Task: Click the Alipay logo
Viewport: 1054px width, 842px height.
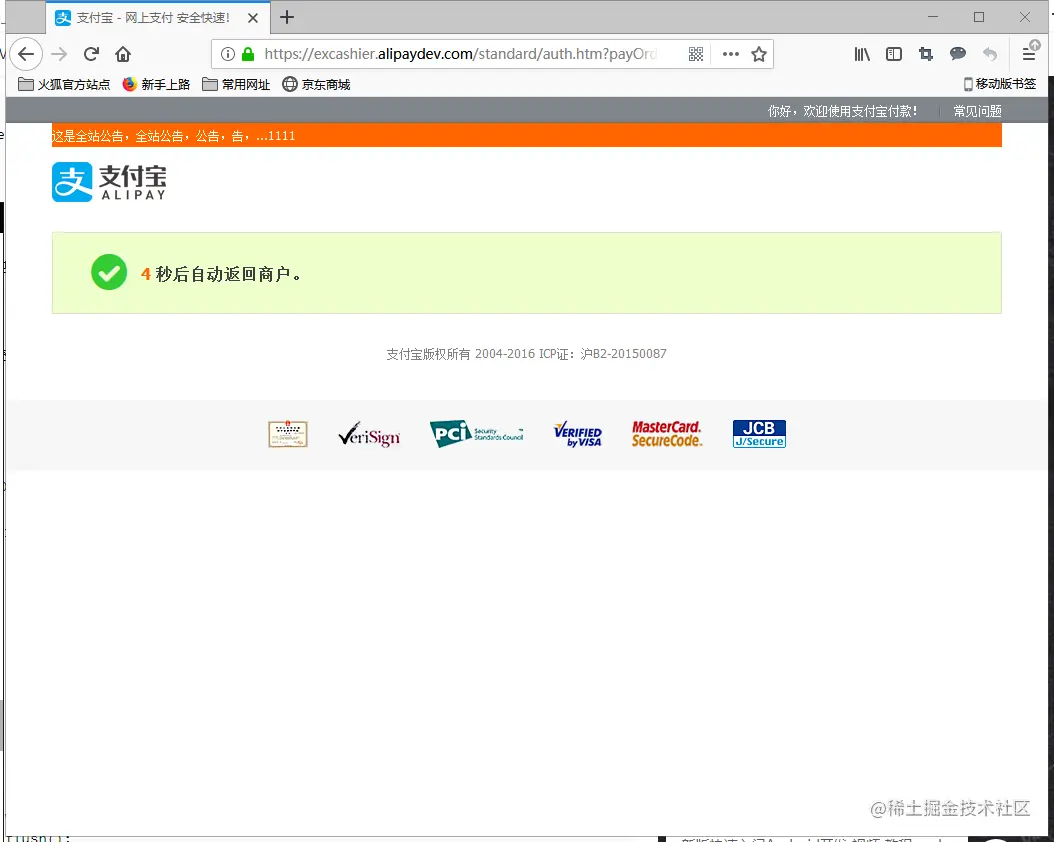Action: point(109,182)
